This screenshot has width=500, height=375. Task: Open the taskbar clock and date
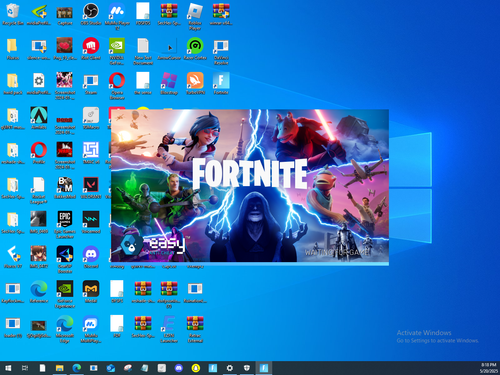click(x=489, y=368)
